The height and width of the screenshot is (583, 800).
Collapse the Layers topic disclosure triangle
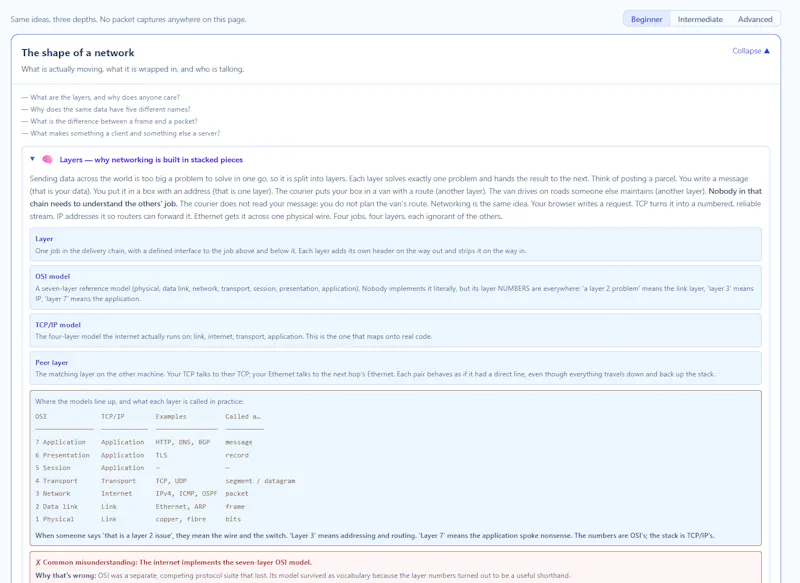pos(32,159)
